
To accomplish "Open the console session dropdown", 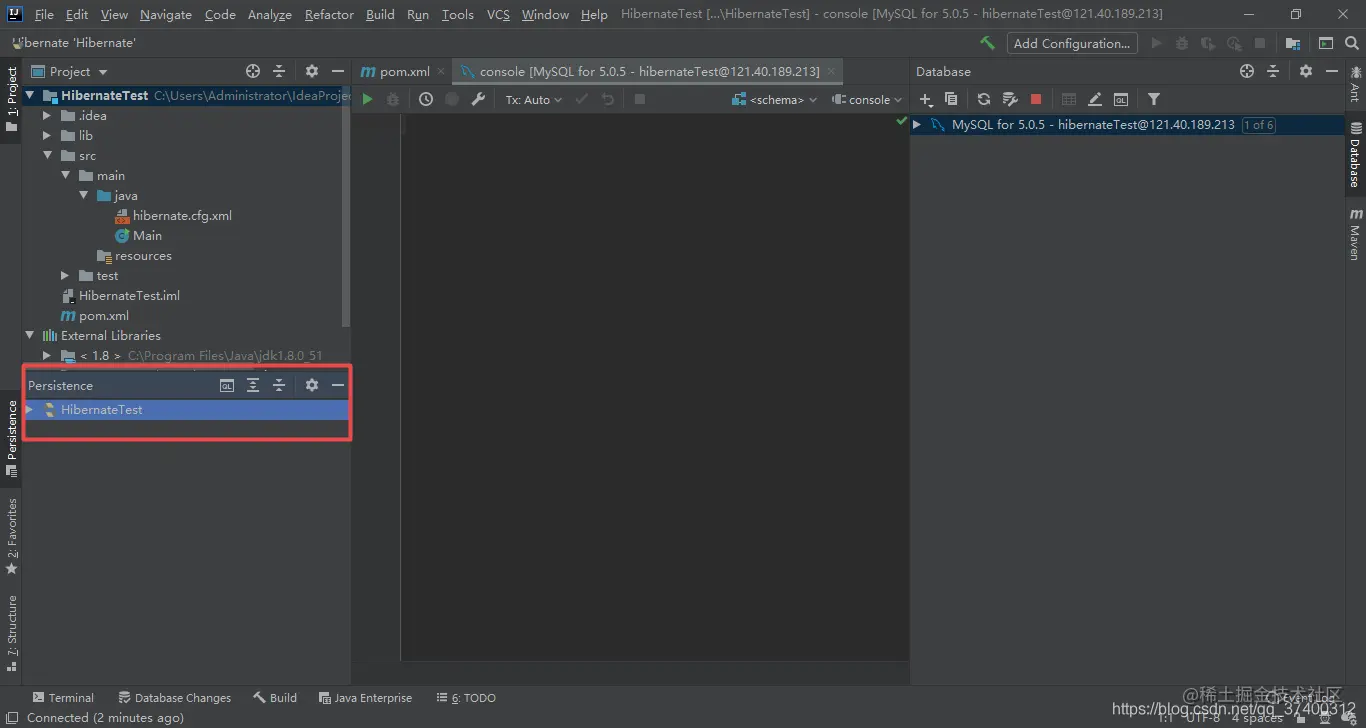I will (x=867, y=99).
